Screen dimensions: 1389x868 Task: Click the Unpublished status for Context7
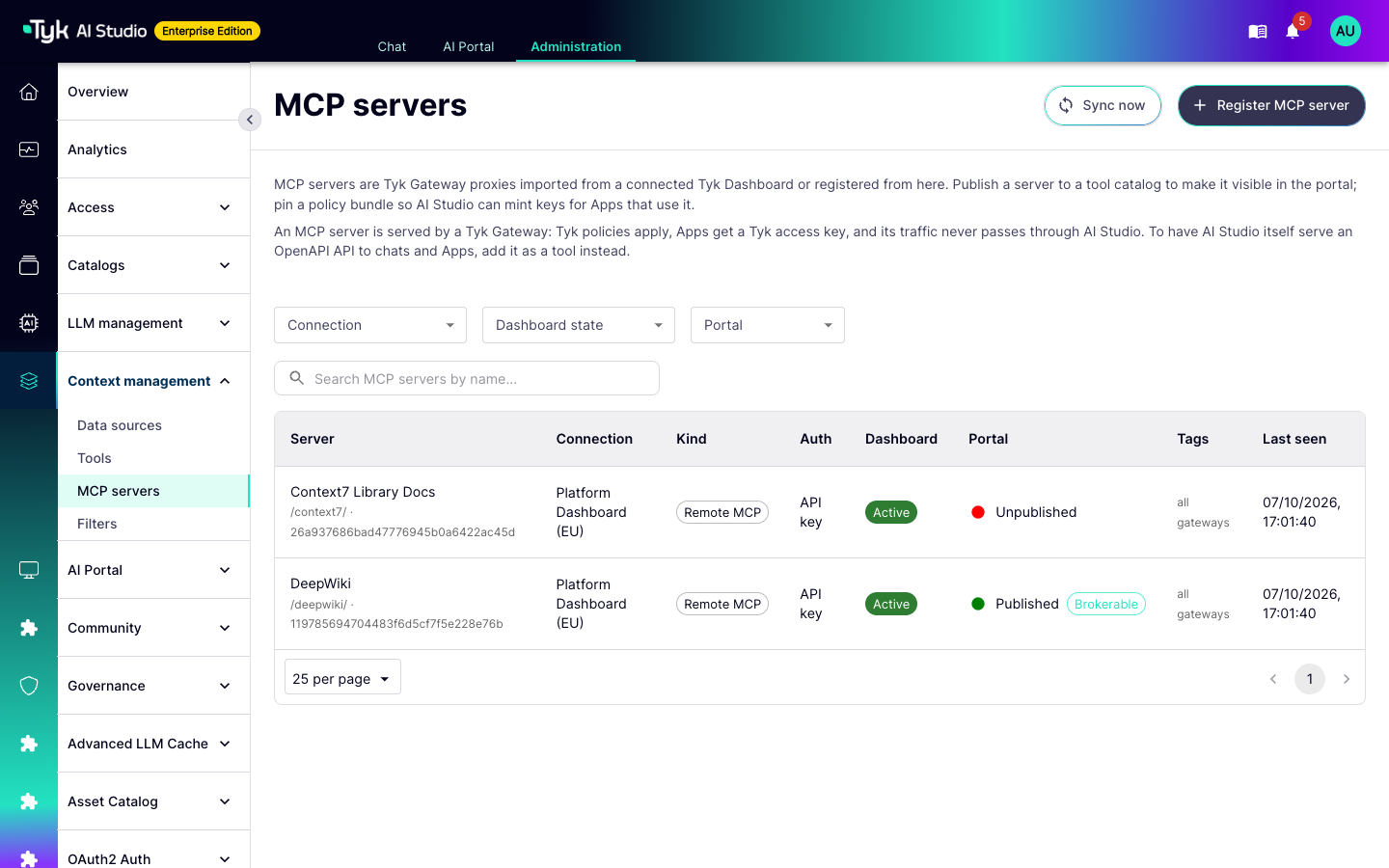[1024, 512]
